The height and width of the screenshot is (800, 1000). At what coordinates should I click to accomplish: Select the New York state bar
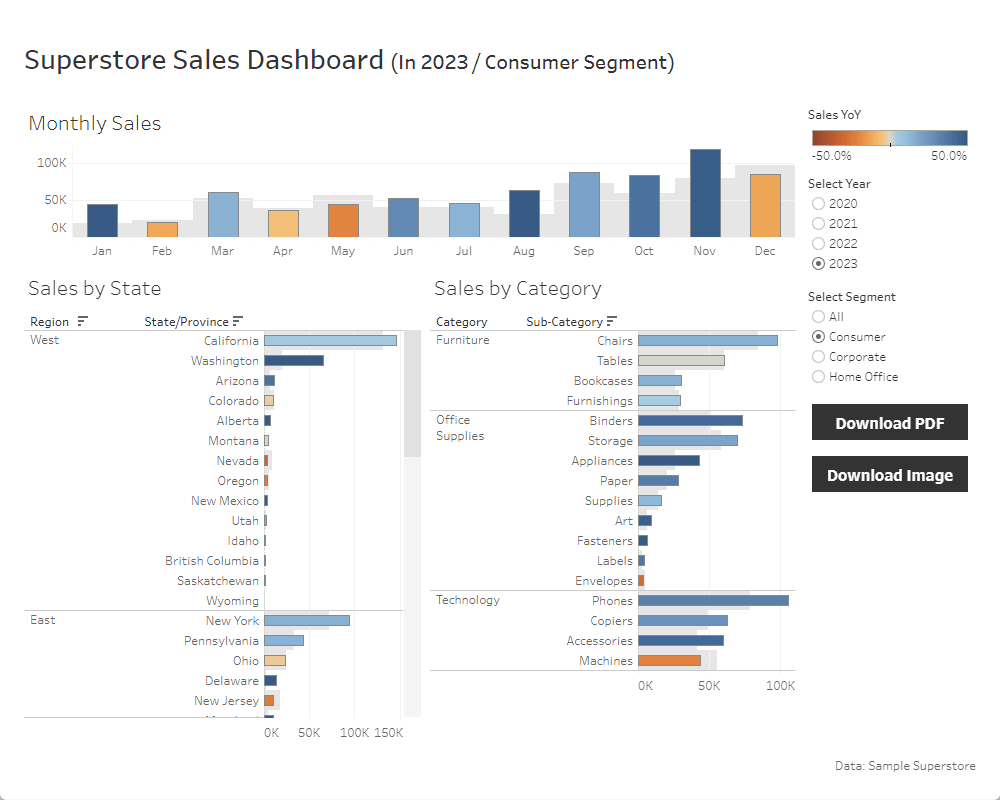tap(306, 621)
